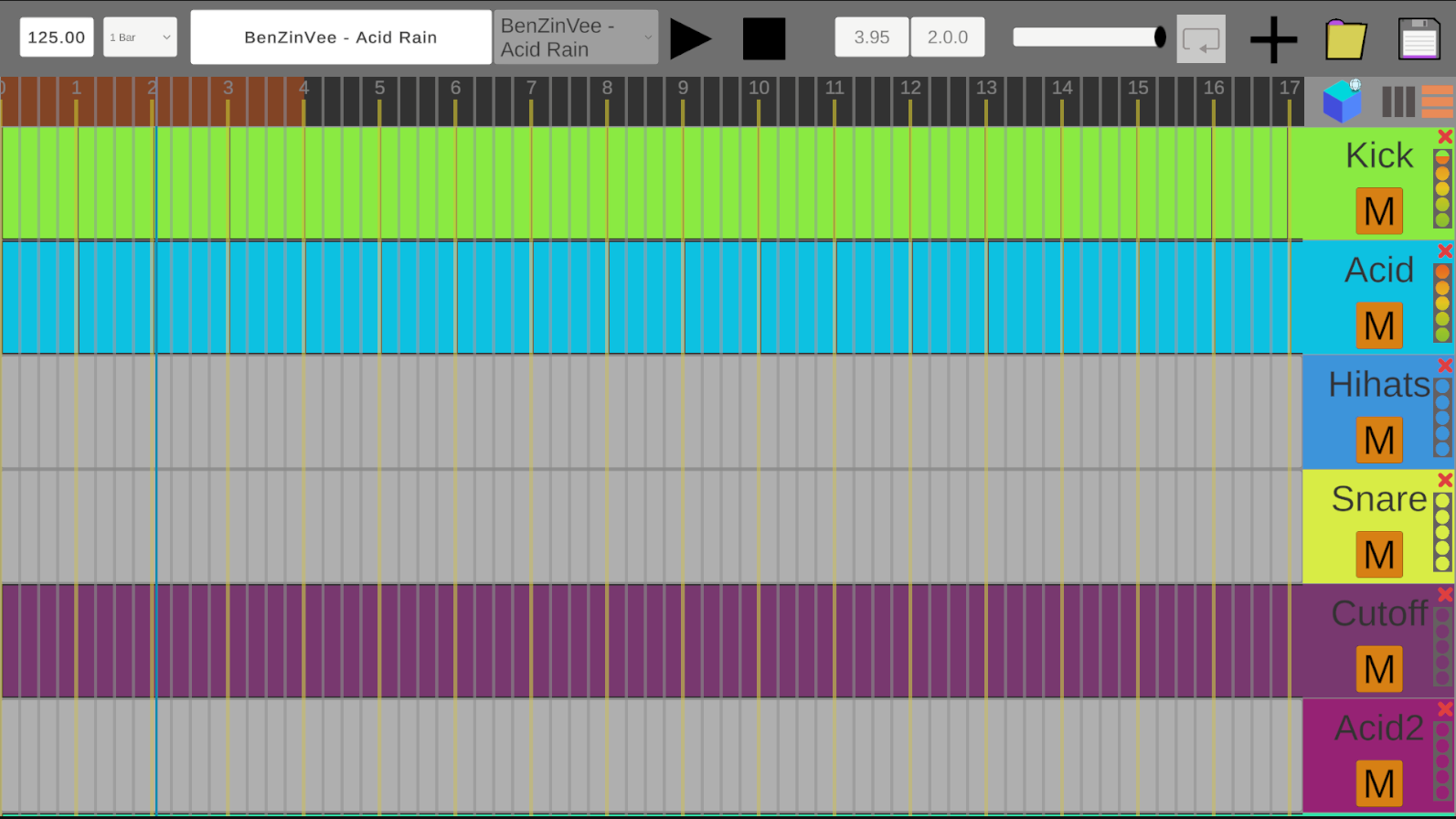Jump to bar 10 on the timeline ruler
The image size is (1456, 819).
coord(760,89)
